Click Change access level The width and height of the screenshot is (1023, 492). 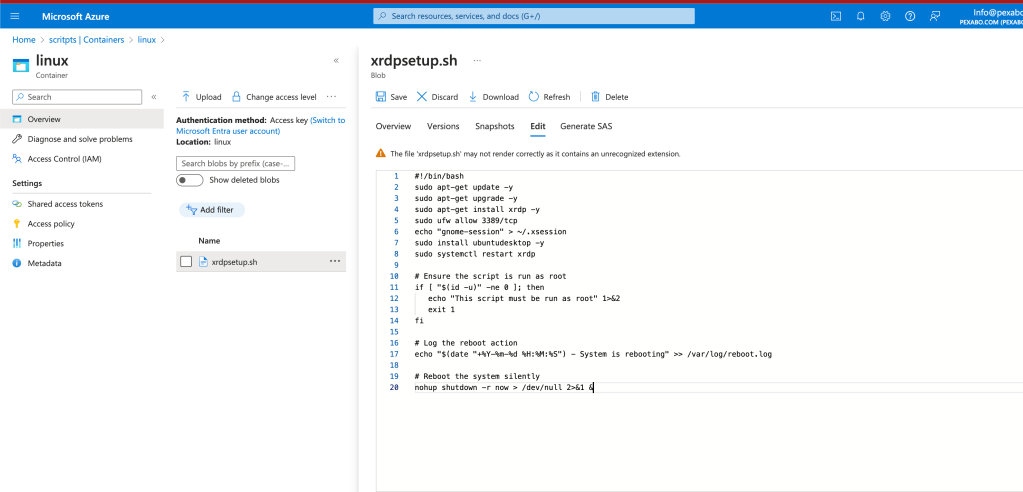click(x=274, y=97)
